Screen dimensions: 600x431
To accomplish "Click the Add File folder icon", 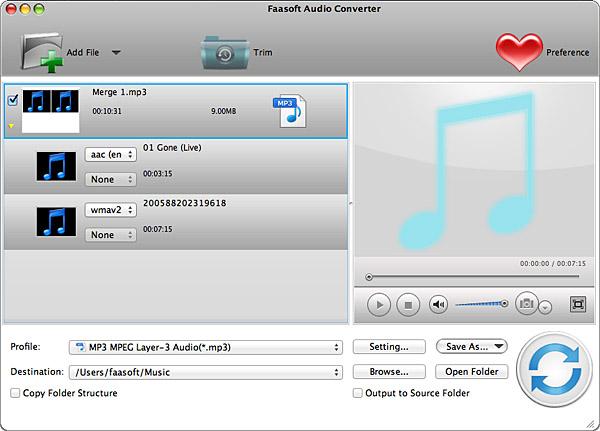I will point(42,52).
